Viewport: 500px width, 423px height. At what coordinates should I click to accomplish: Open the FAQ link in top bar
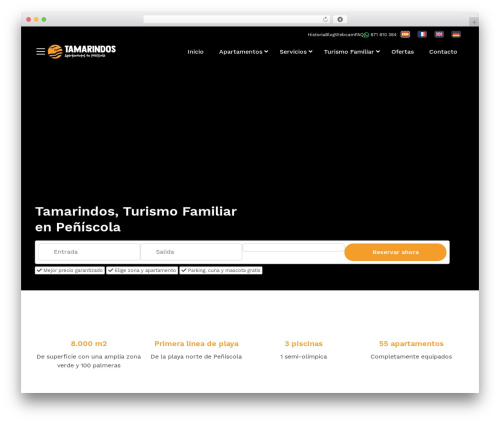tap(359, 35)
